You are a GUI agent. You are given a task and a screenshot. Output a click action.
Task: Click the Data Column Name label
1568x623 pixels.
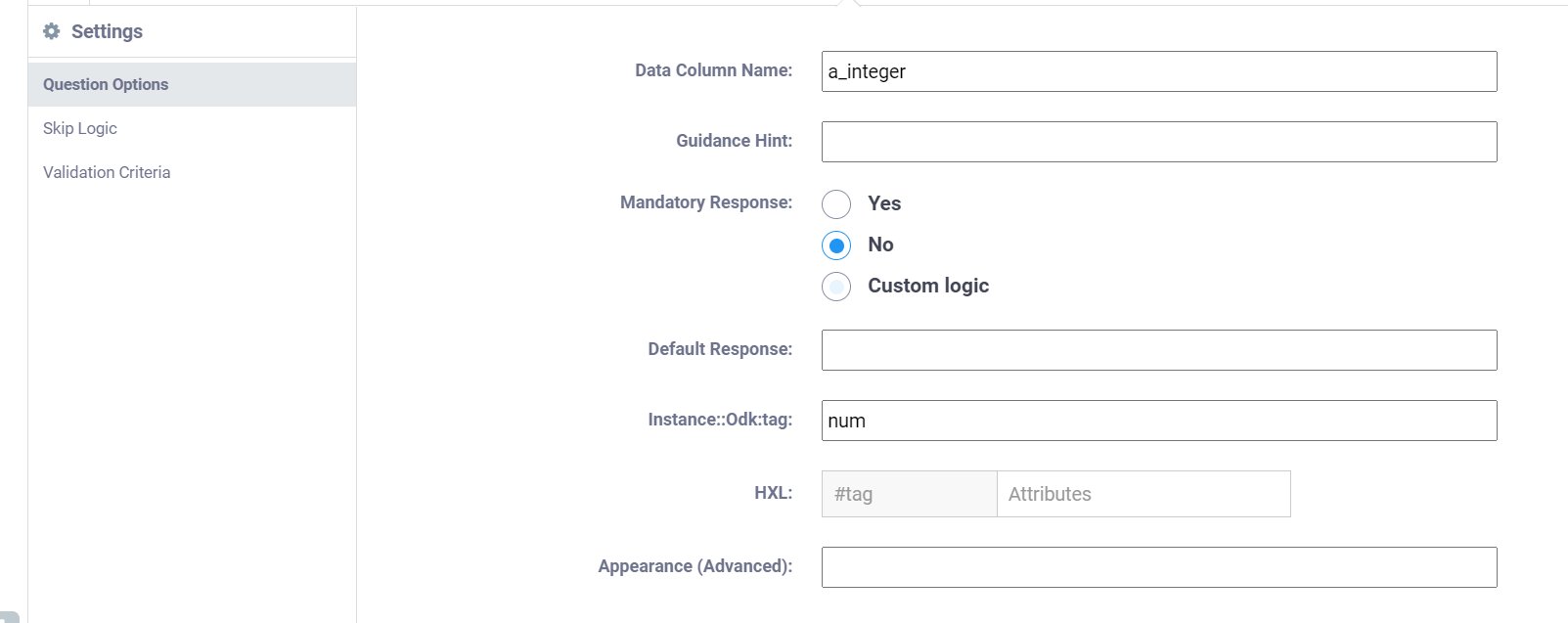(x=713, y=70)
